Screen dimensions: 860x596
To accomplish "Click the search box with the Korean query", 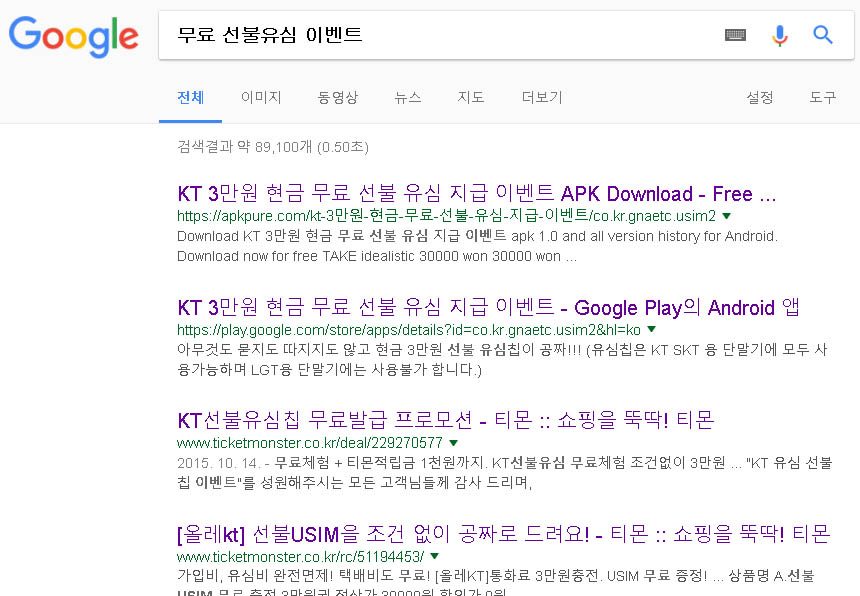I will click(440, 35).
